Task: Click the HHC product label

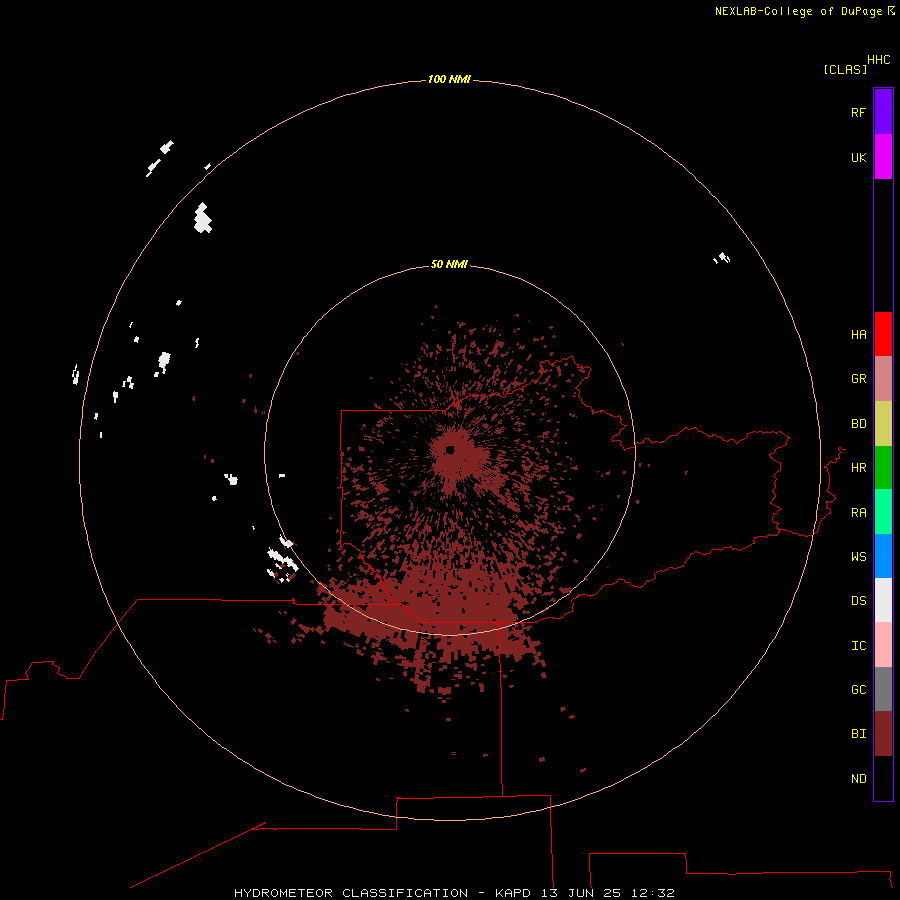Action: click(x=878, y=60)
